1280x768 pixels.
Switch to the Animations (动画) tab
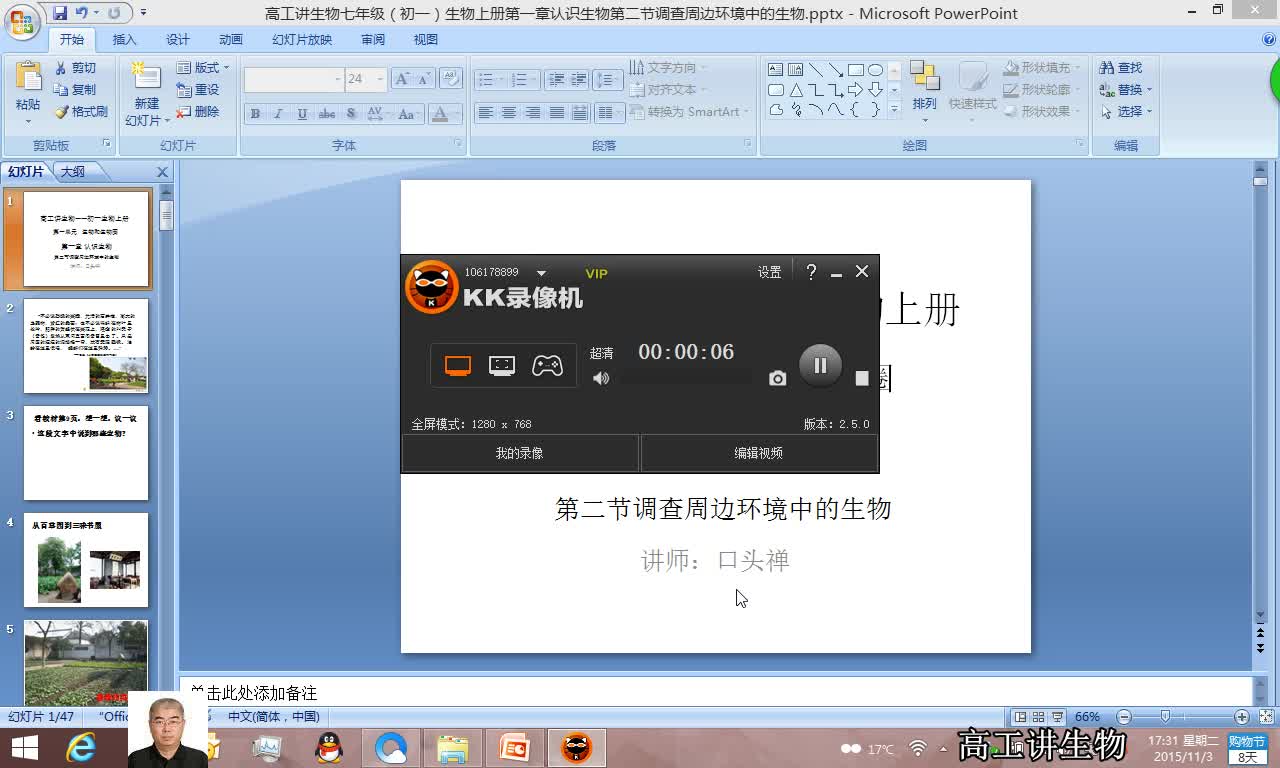click(x=231, y=40)
